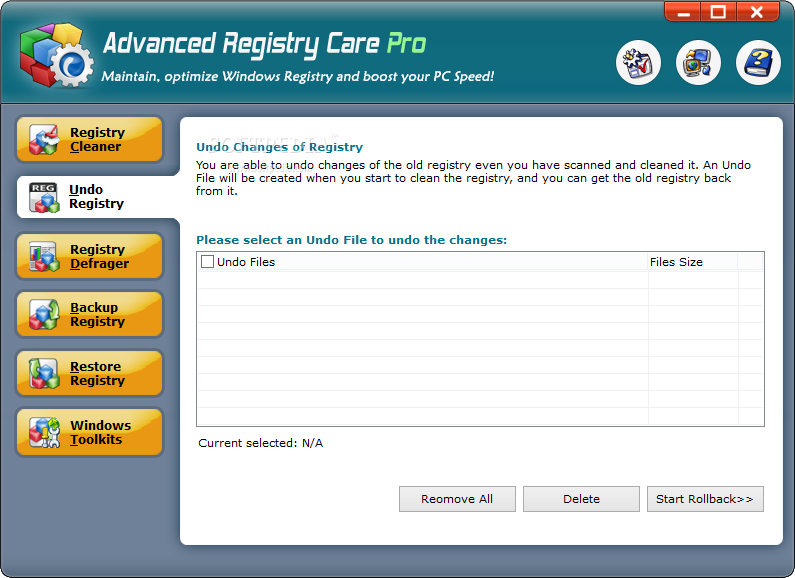Click the Registry Cleaner broom icon

point(44,139)
